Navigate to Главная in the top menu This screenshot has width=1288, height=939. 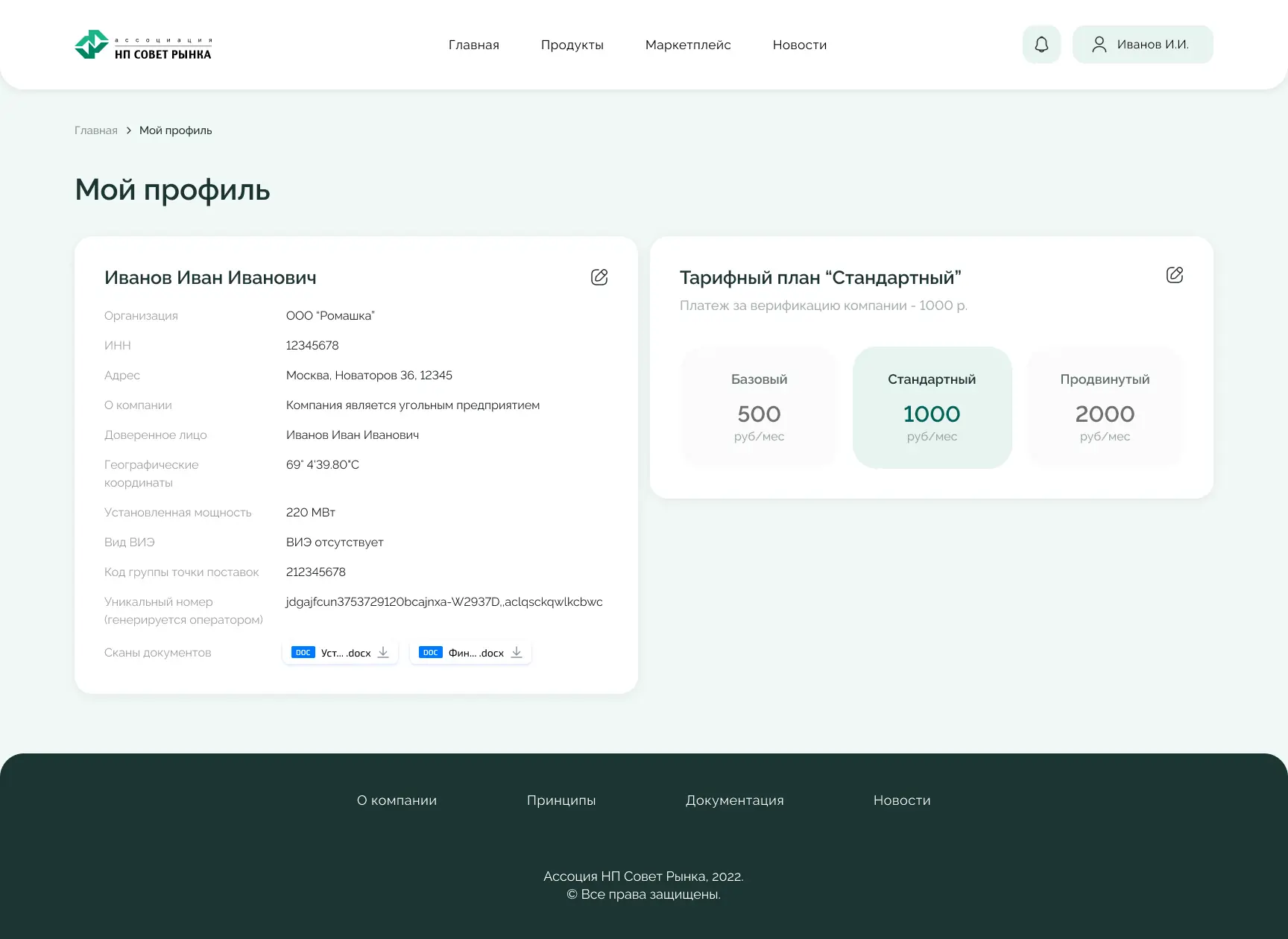click(x=473, y=45)
